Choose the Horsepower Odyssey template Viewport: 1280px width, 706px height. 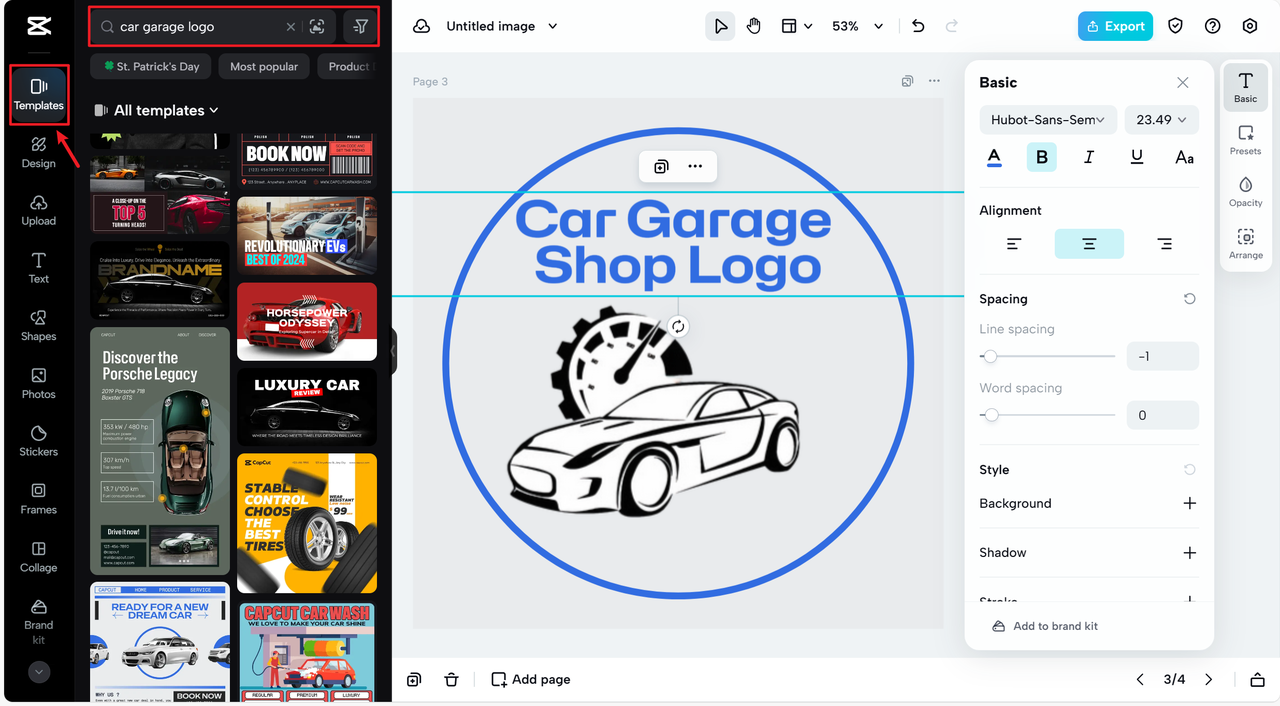(307, 321)
